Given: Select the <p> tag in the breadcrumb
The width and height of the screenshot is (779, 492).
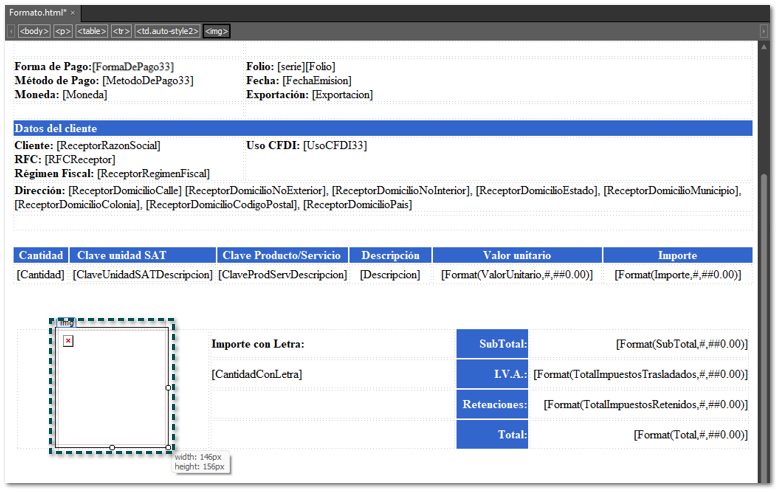Looking at the screenshot, I should coord(62,31).
